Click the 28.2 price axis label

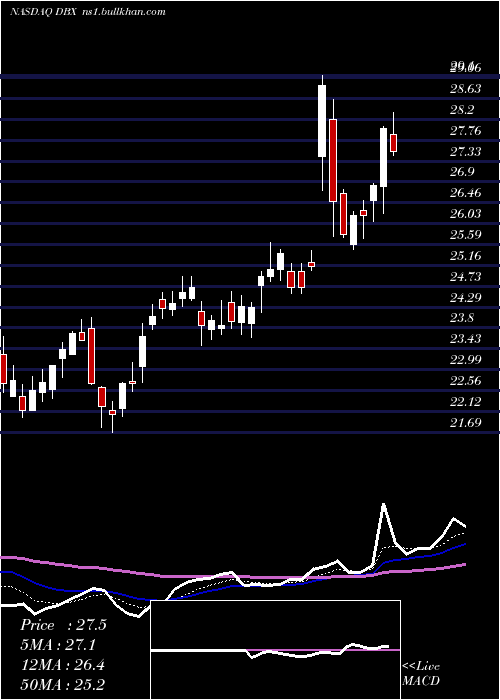(462, 110)
